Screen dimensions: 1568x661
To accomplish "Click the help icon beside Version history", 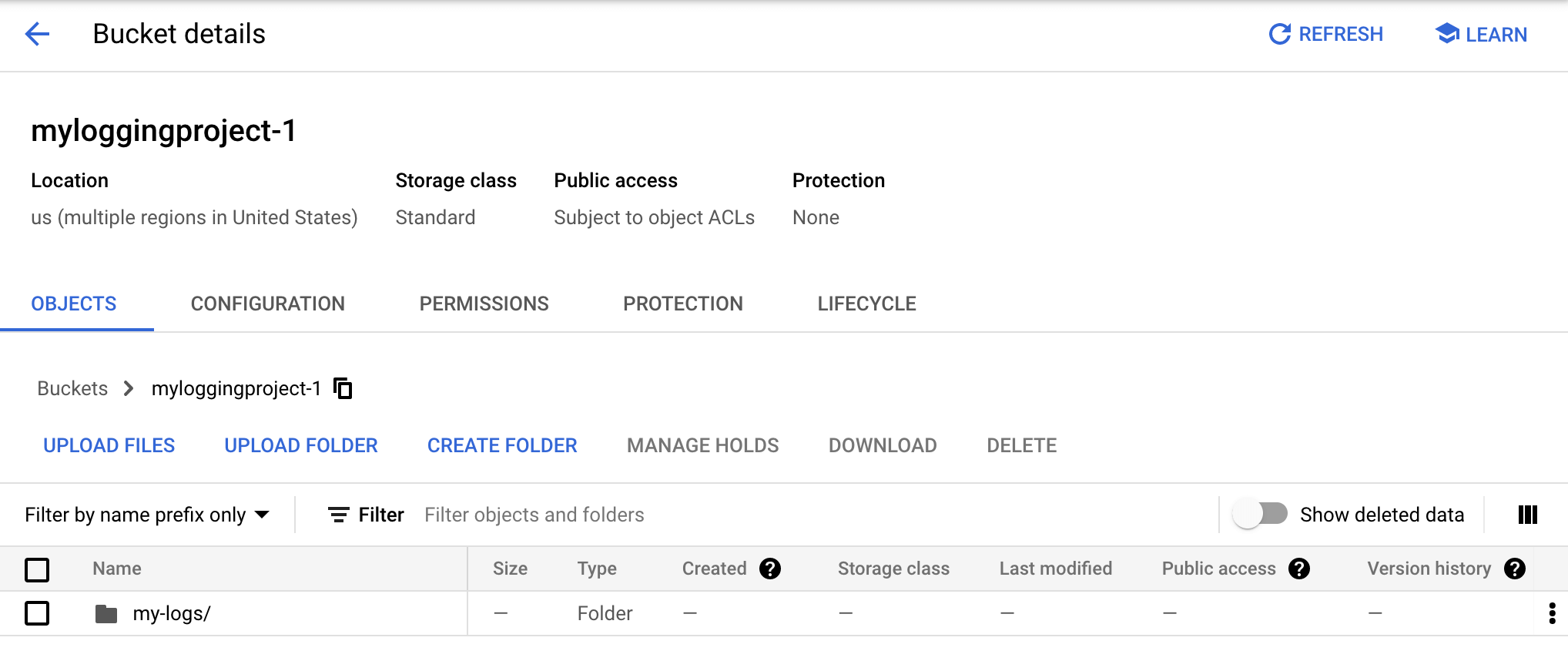I will click(x=1514, y=569).
